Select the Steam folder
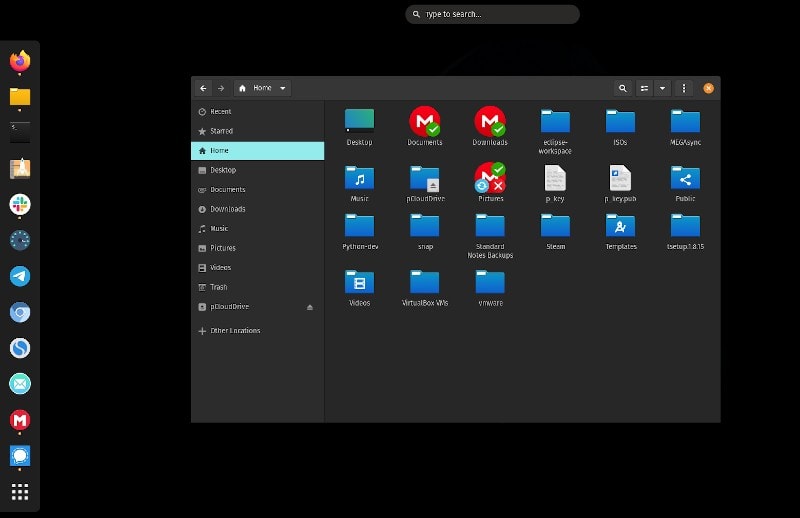Viewport: 800px width, 518px height. pyautogui.click(x=555, y=232)
